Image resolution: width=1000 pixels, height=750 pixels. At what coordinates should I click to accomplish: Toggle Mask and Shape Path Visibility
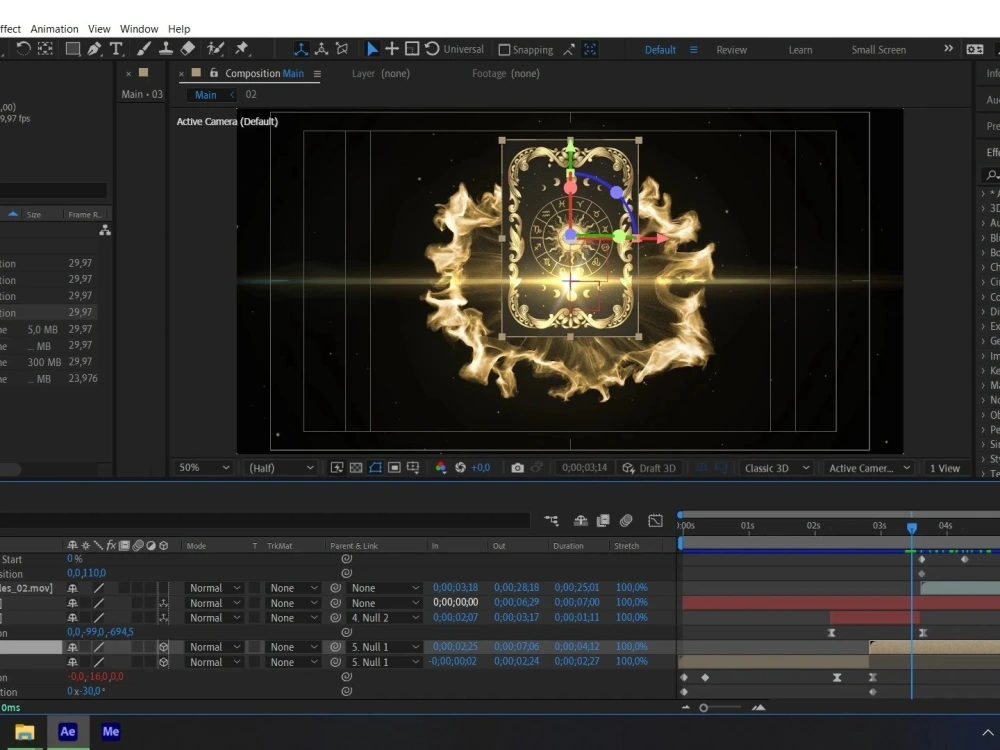(x=375, y=468)
